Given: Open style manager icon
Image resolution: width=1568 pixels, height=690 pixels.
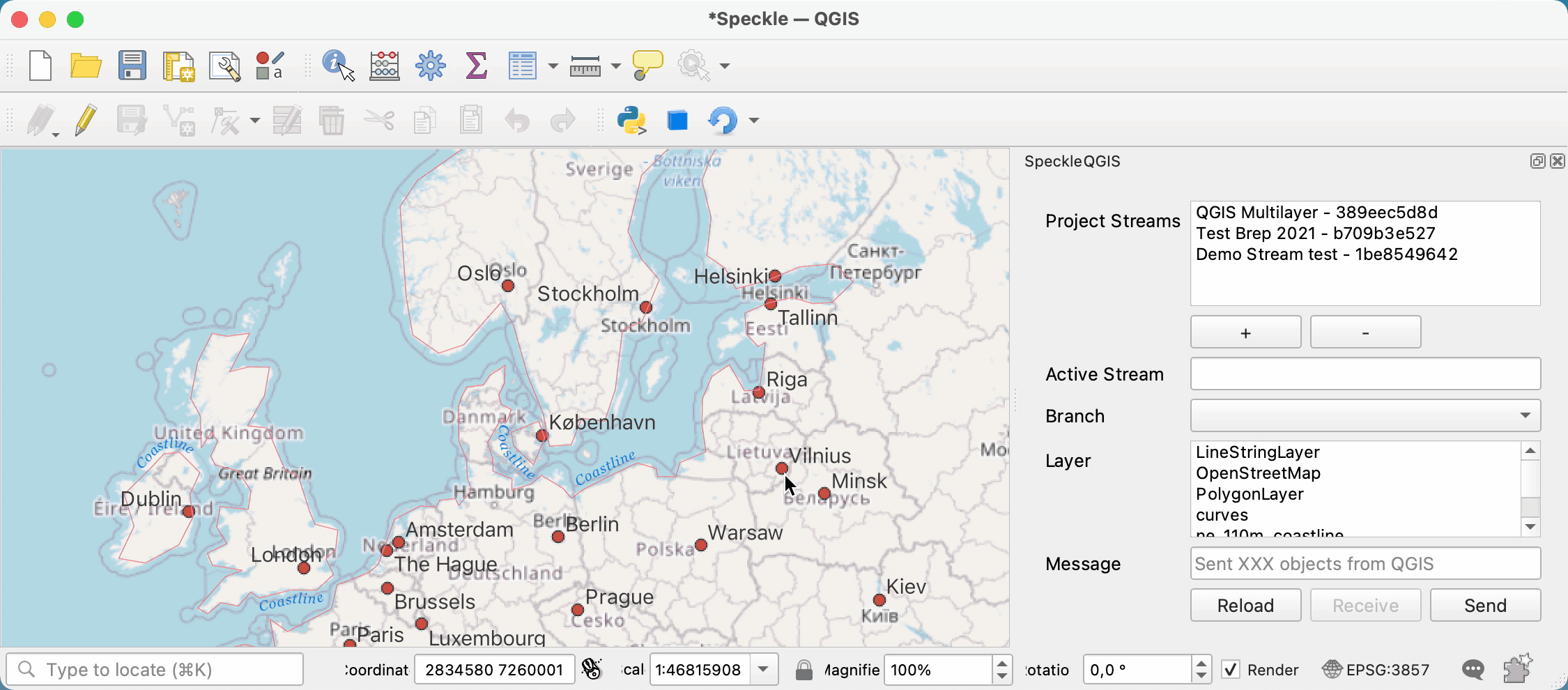Looking at the screenshot, I should [x=270, y=66].
